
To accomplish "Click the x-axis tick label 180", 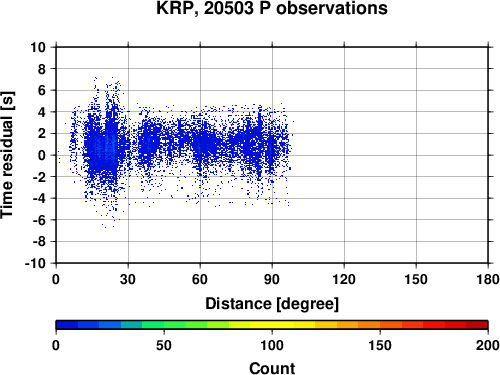I will pyautogui.click(x=488, y=279).
